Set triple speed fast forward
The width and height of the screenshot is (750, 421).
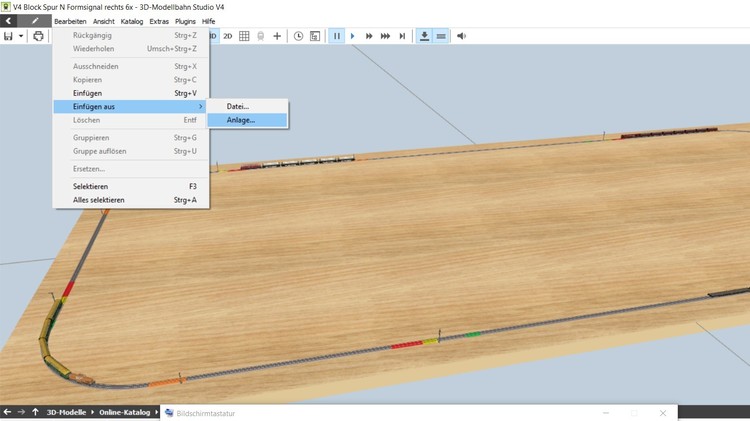click(385, 36)
